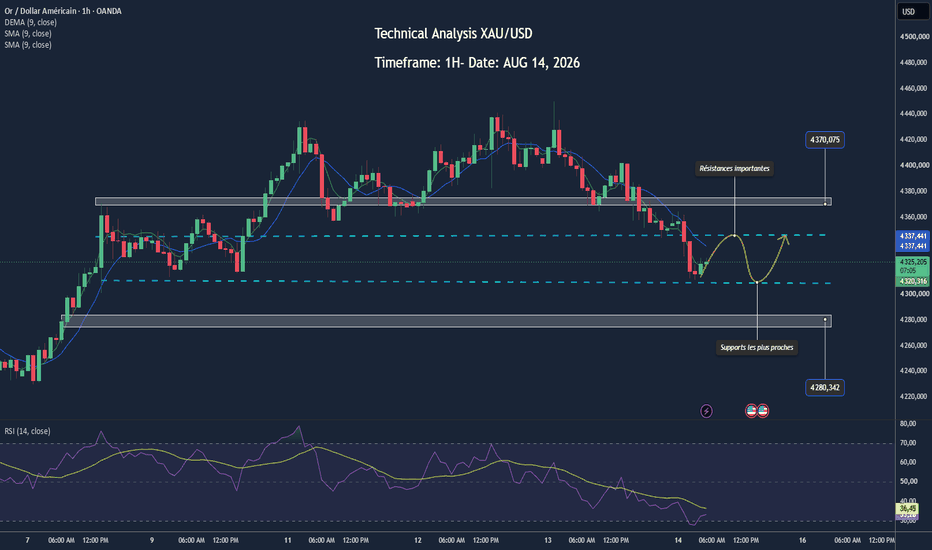Click the RSI 60,00 scale label
932x550 pixels.
pyautogui.click(x=908, y=462)
